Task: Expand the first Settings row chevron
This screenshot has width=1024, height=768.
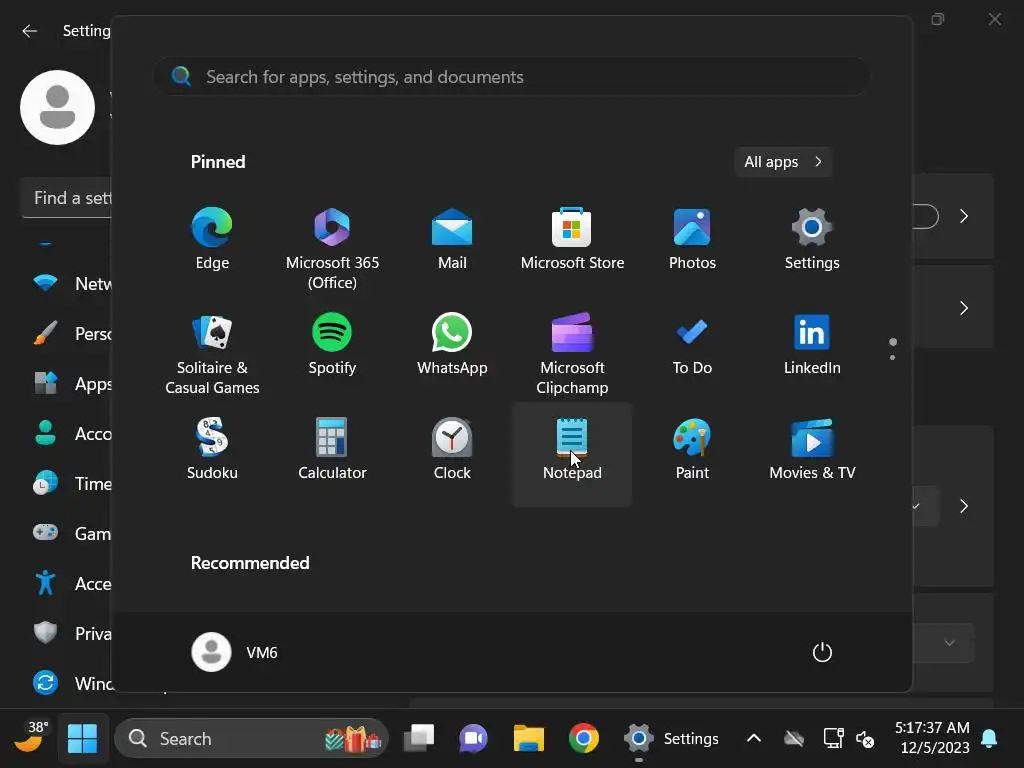Action: tap(964, 216)
